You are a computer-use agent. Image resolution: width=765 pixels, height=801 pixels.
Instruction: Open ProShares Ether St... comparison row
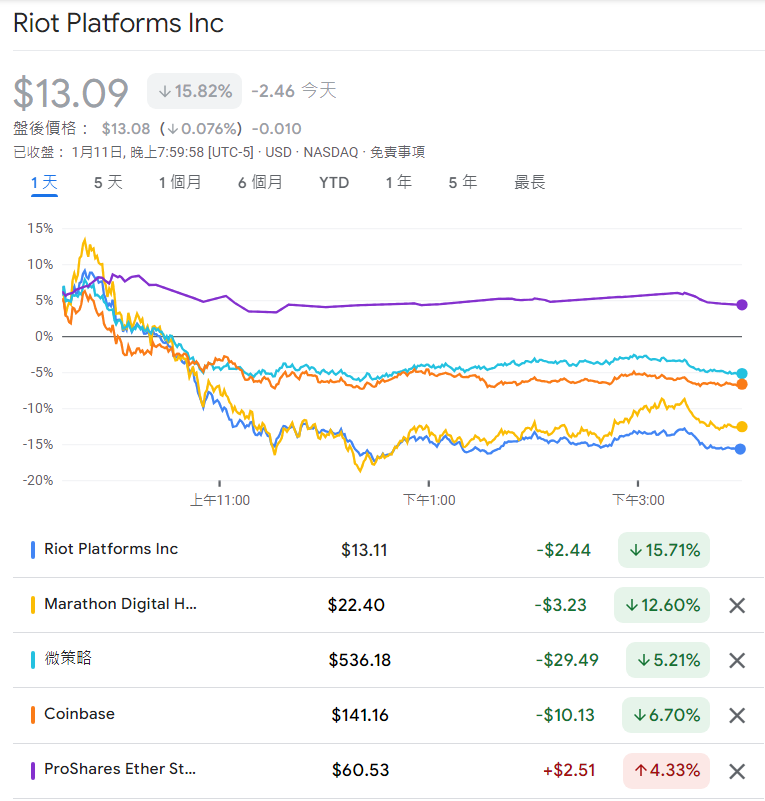(388, 771)
